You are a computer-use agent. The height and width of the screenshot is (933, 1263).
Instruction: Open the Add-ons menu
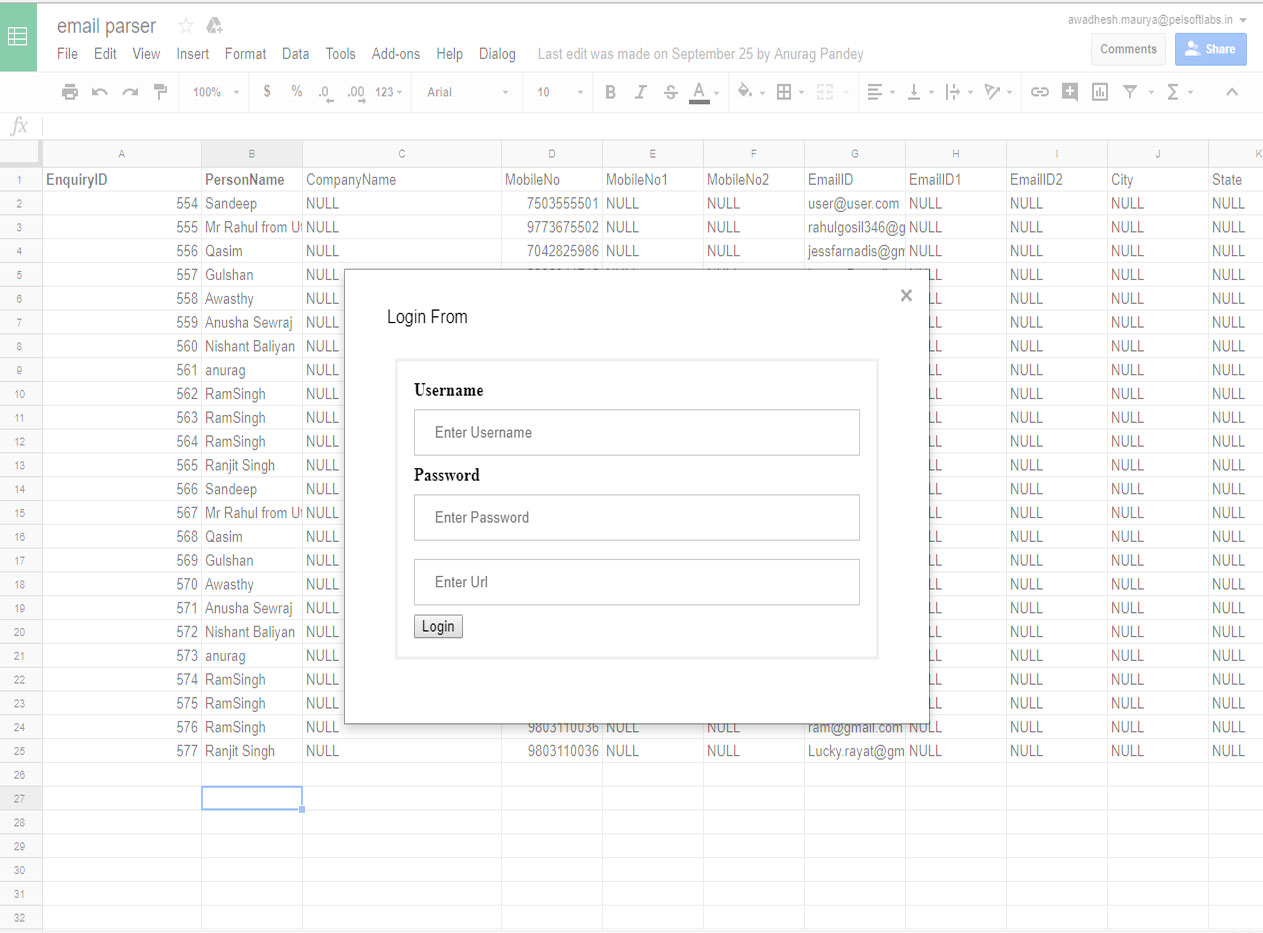[395, 54]
